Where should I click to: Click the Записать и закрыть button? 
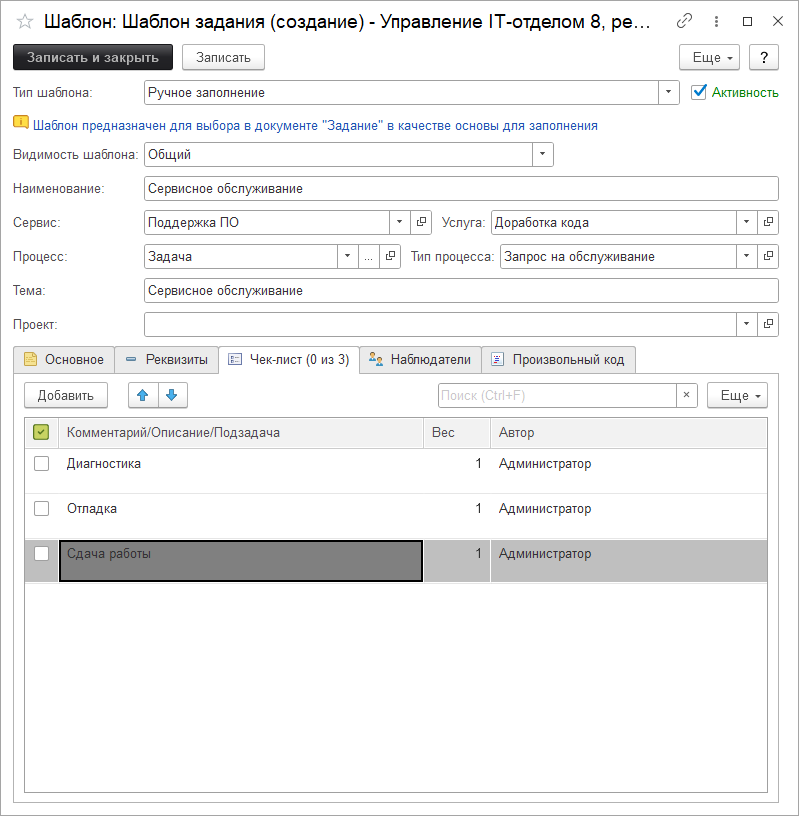[x=92, y=58]
